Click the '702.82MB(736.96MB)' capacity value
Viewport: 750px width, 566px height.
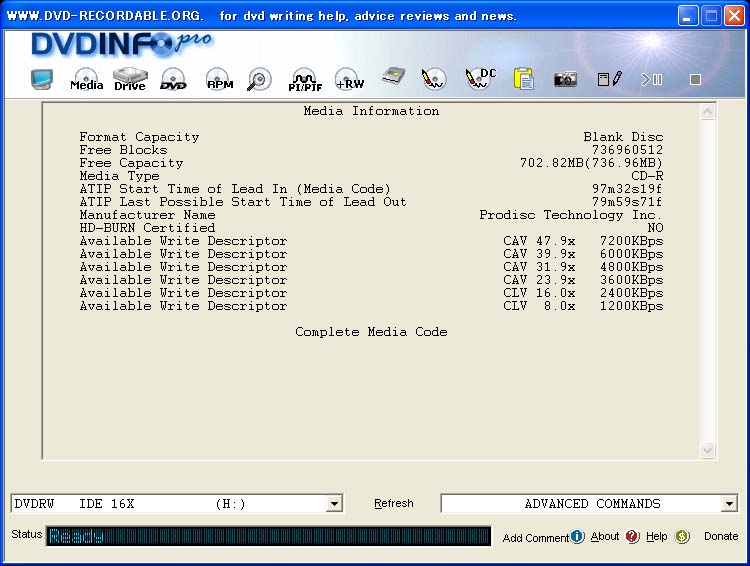pyautogui.click(x=591, y=163)
